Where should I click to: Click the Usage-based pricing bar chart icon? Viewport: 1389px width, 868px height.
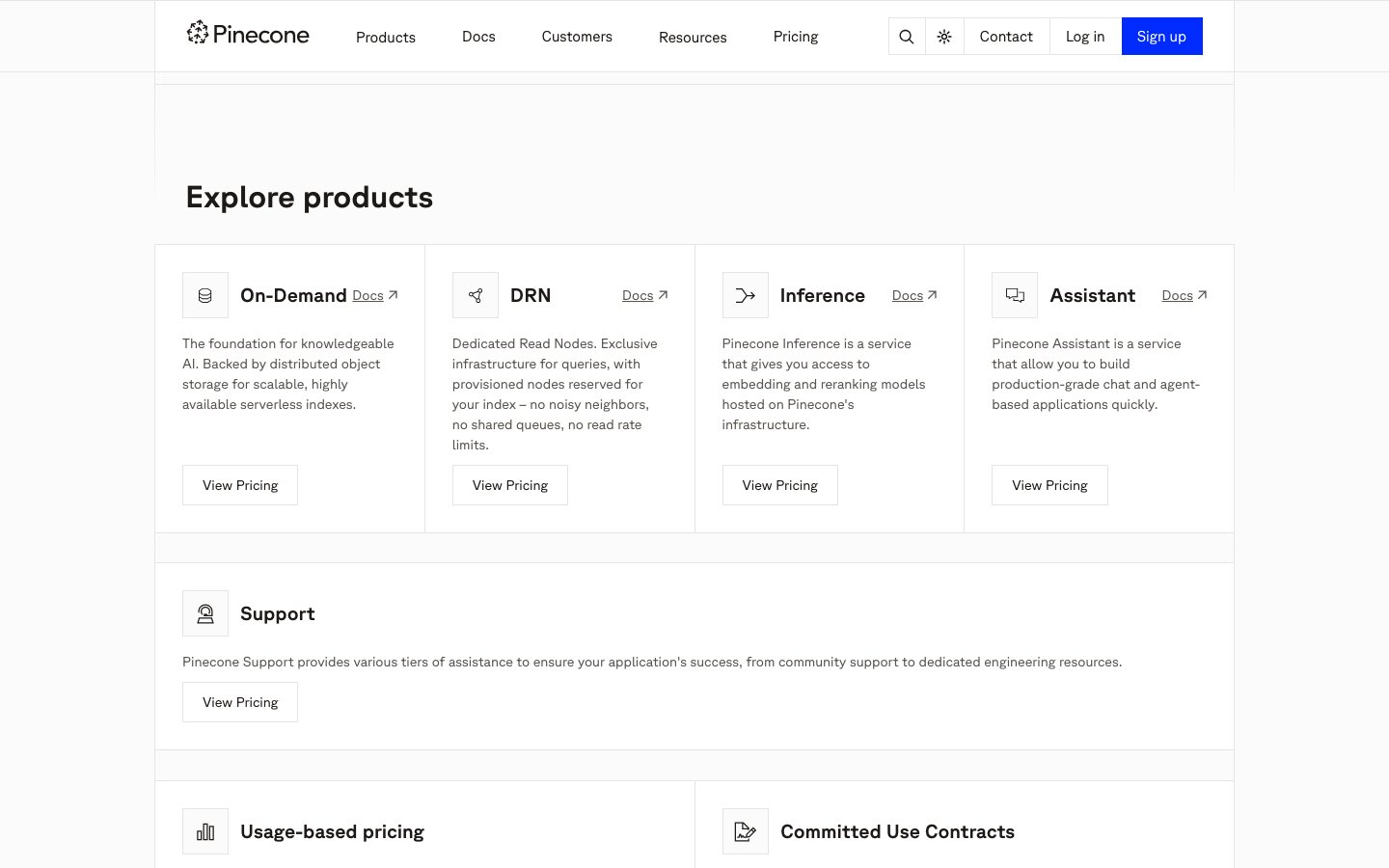(205, 831)
